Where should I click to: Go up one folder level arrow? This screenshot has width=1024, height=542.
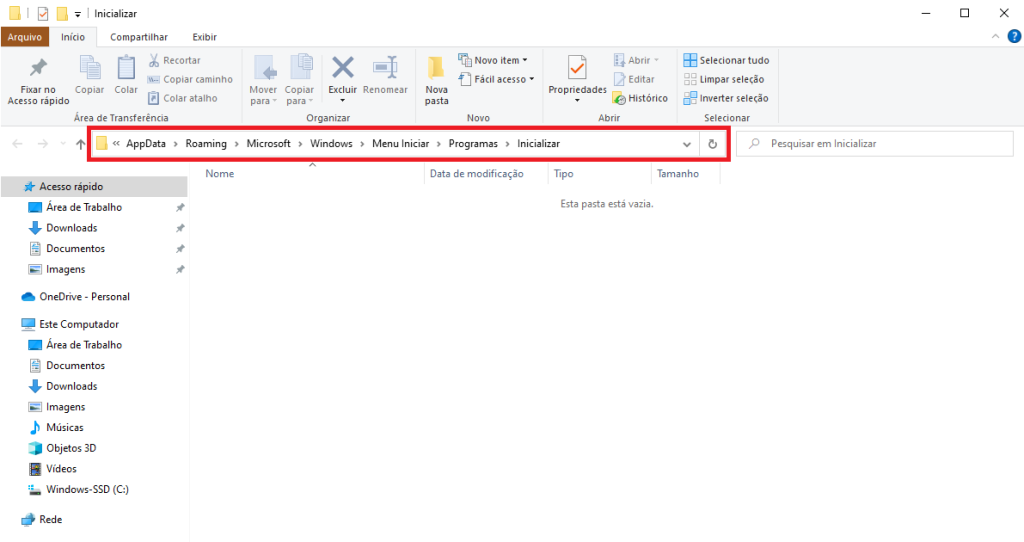[x=80, y=144]
